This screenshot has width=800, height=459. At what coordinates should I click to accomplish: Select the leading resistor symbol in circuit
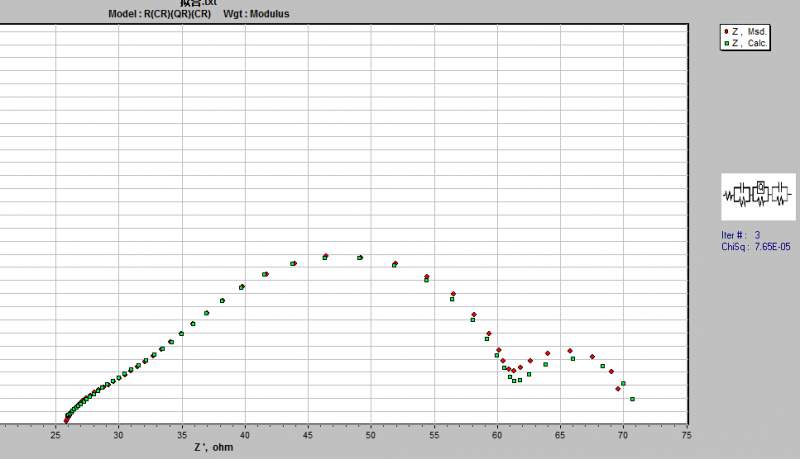pos(728,195)
